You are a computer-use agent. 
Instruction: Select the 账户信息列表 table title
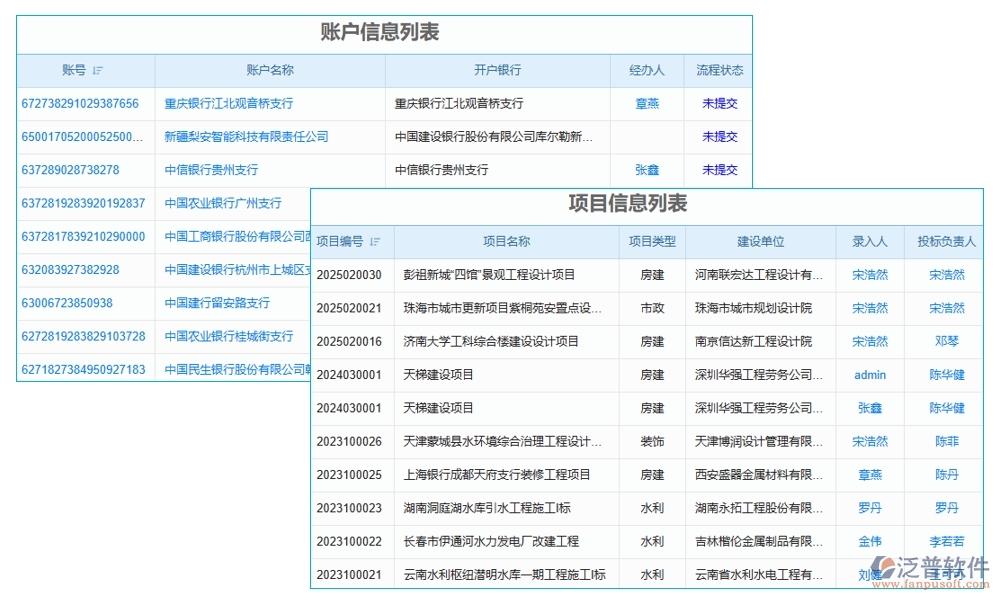[x=383, y=32]
